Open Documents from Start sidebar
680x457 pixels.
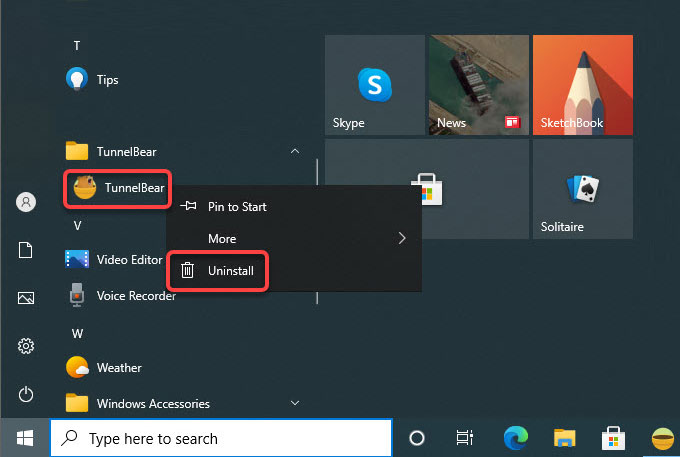pos(26,250)
